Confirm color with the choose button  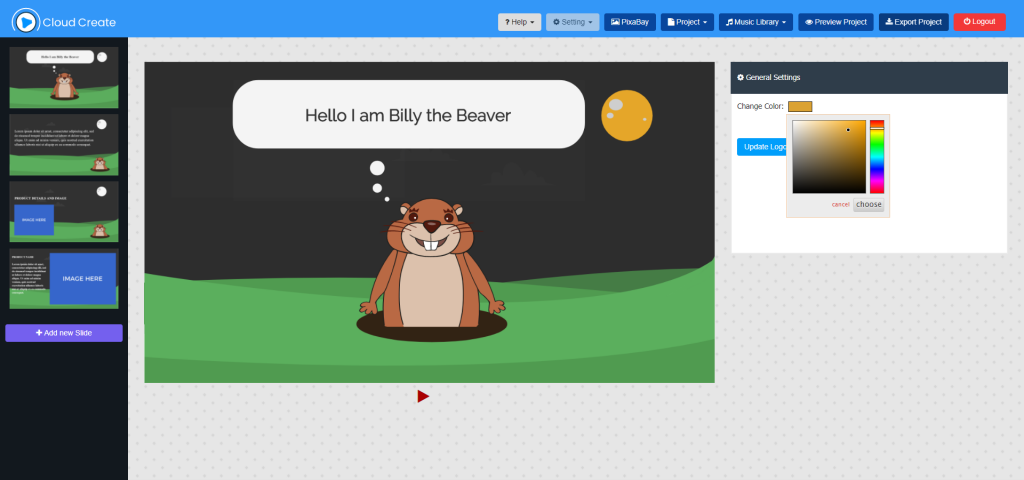(868, 204)
